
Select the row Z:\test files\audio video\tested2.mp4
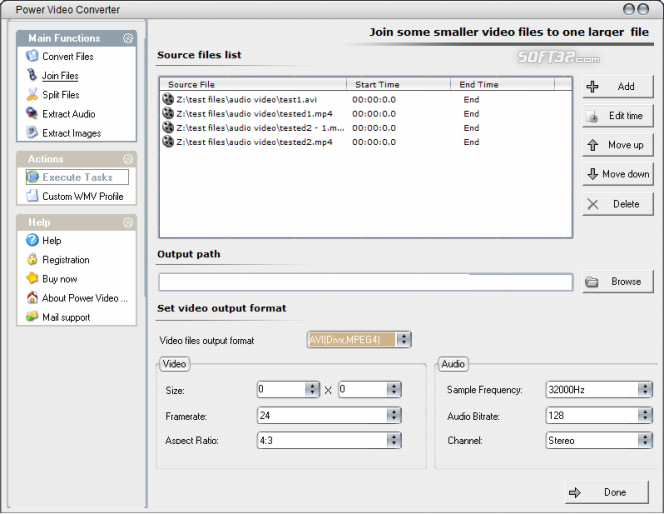pyautogui.click(x=365, y=142)
